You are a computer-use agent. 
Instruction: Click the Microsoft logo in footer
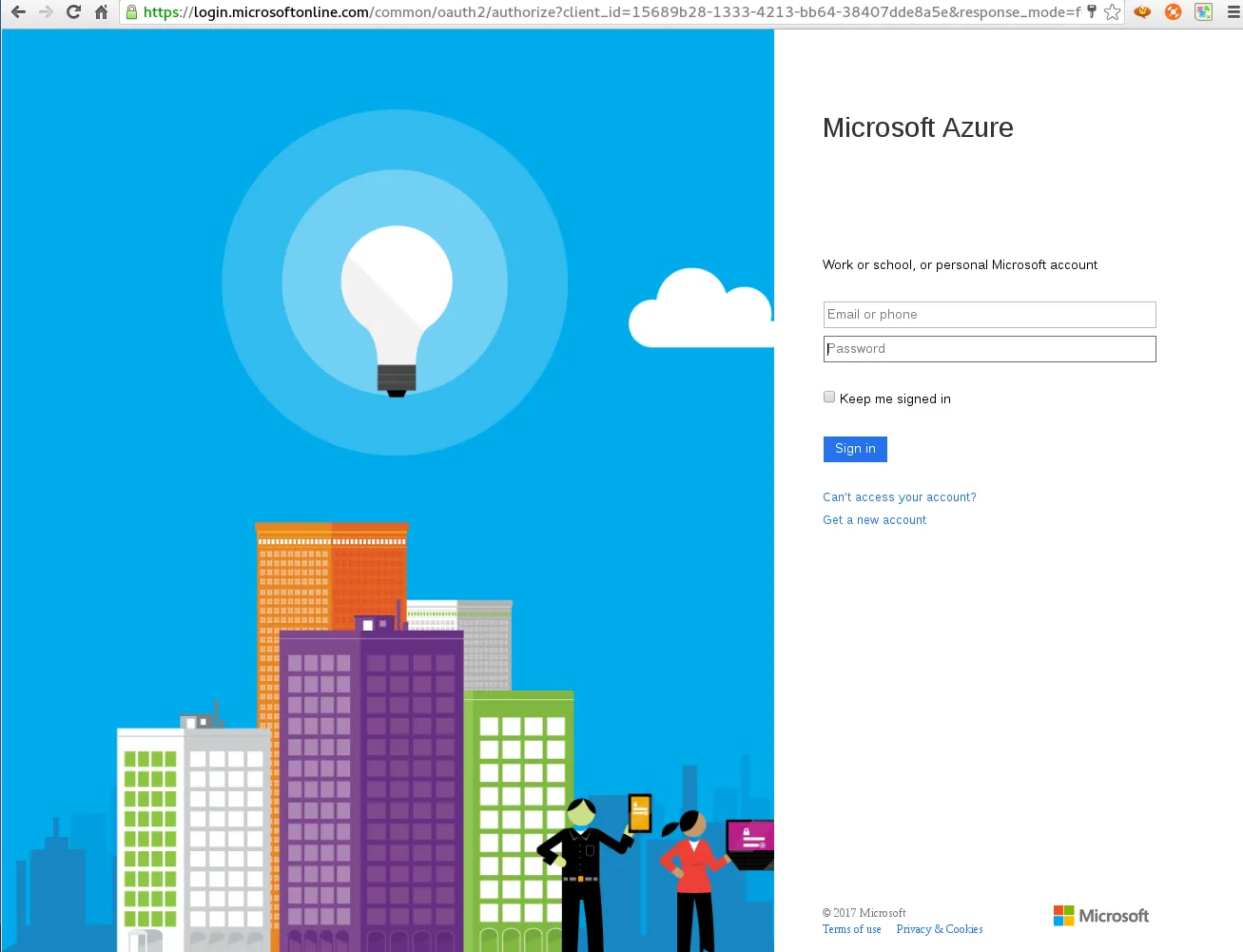tap(1101, 916)
